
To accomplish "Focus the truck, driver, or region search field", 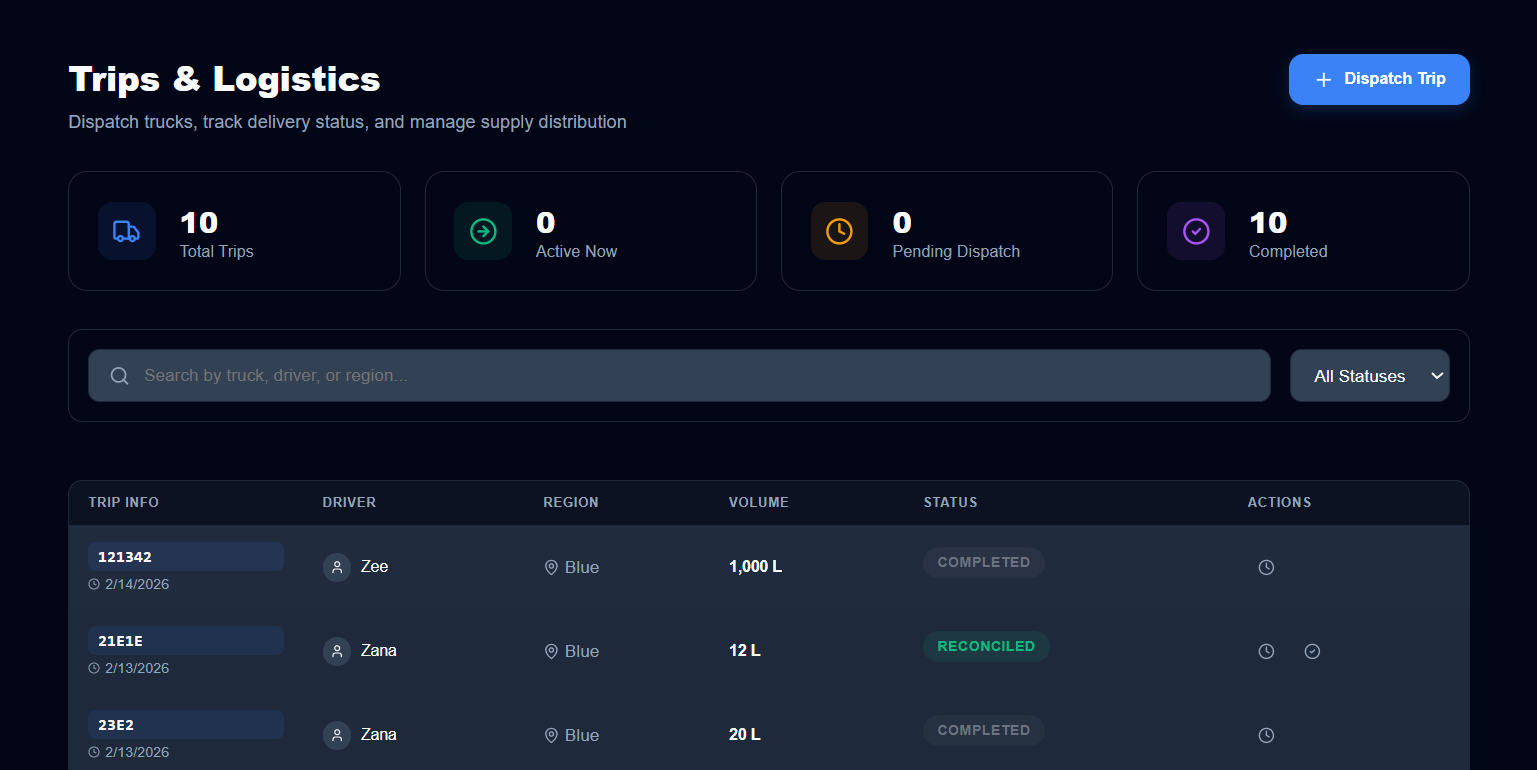I will (700, 376).
